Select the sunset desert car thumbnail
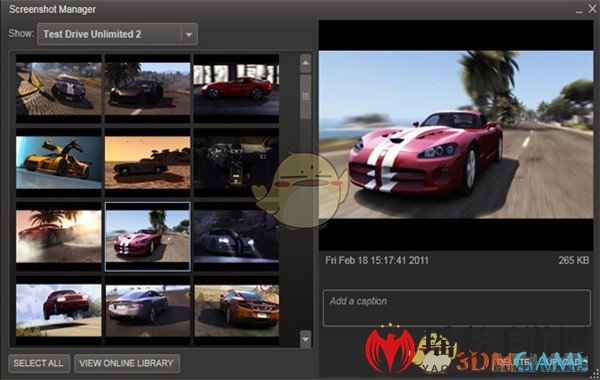This screenshot has height=380, width=600. click(147, 163)
